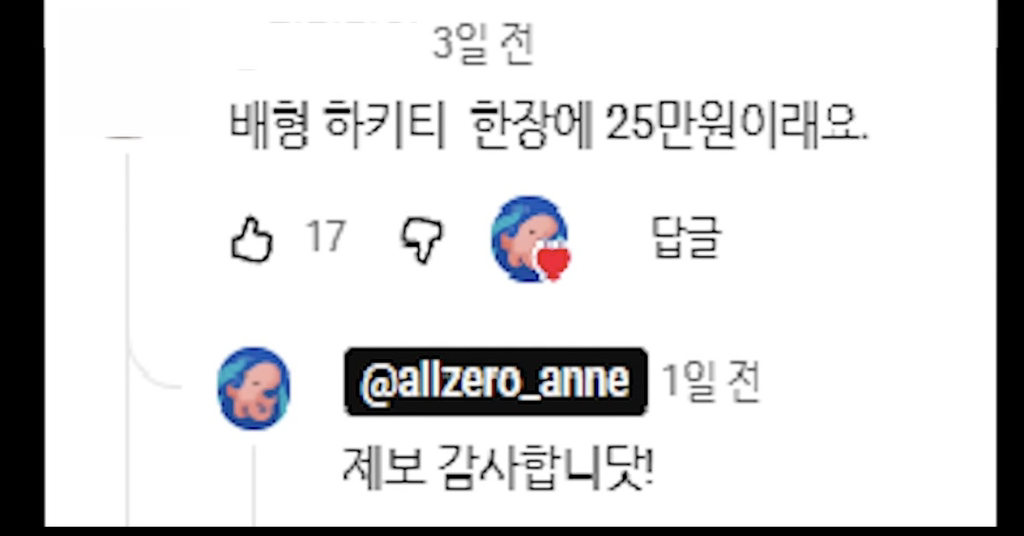Screen dimensions: 1024x536
Task: Click the word 하키티 in the comment
Action: tap(385, 123)
